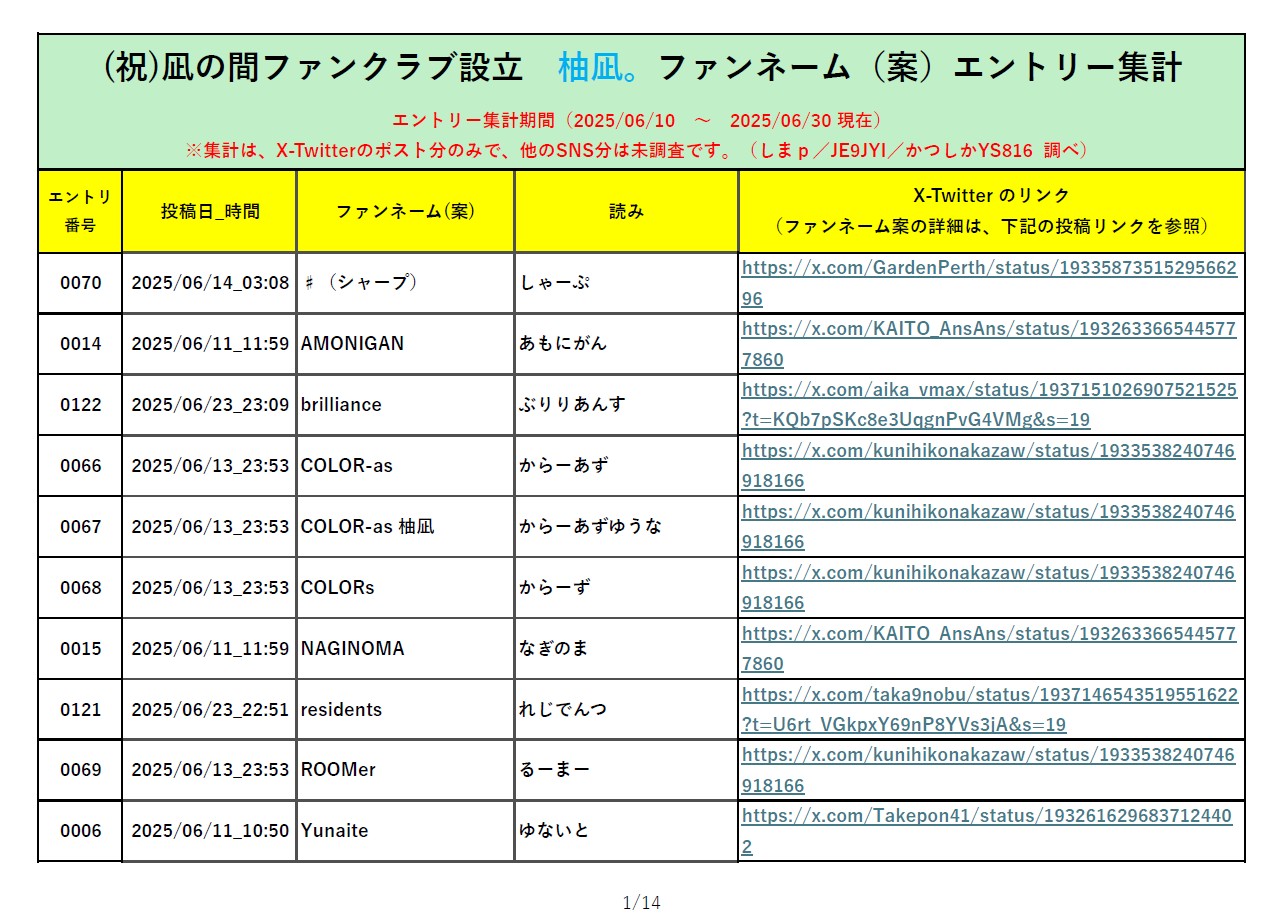Select the reading れじでんつ

pos(563,710)
